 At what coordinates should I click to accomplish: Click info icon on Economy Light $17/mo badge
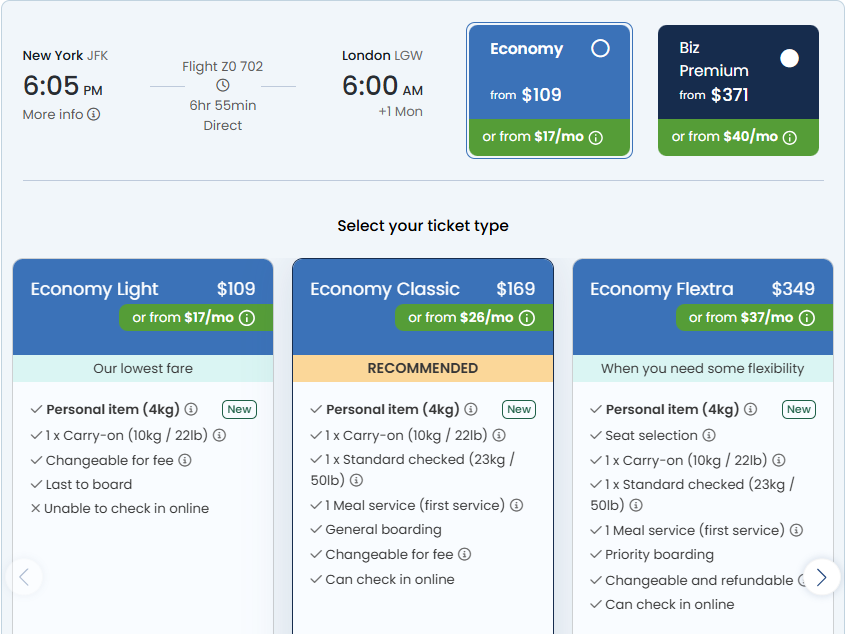click(x=247, y=318)
